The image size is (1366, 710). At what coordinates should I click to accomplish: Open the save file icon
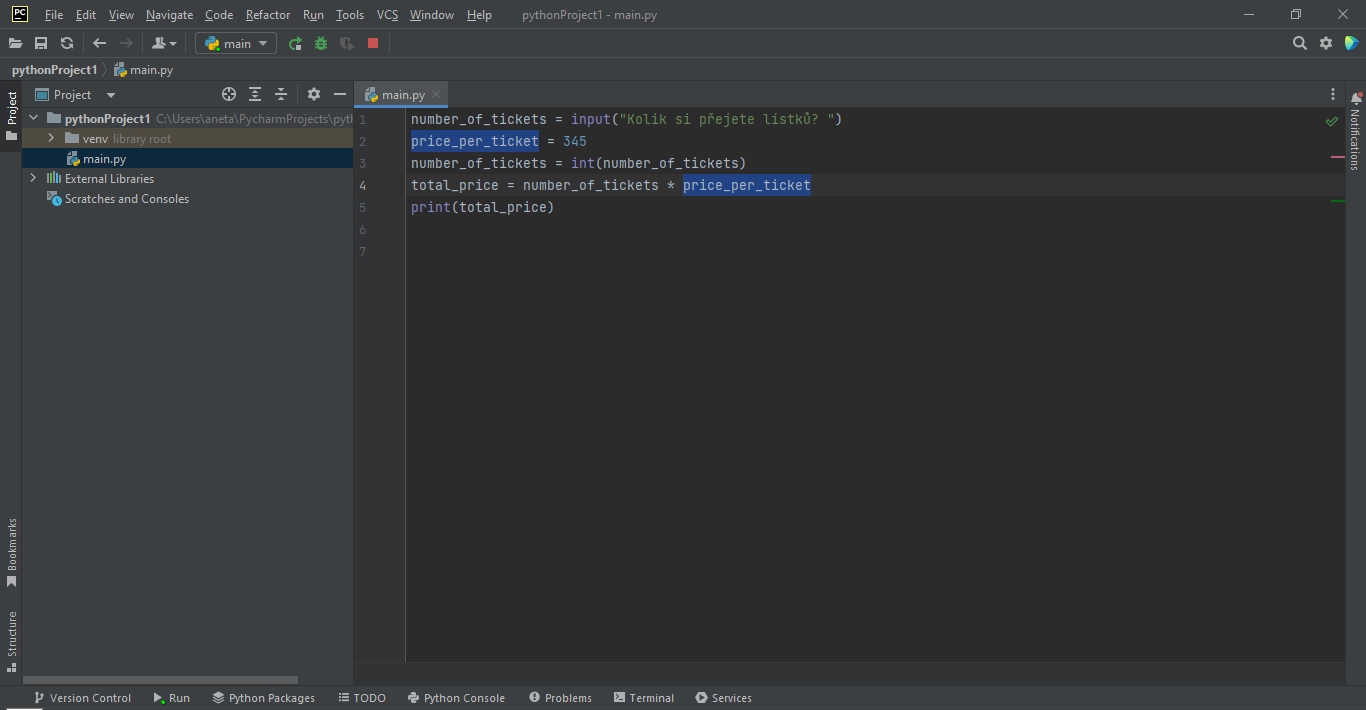tap(41, 43)
